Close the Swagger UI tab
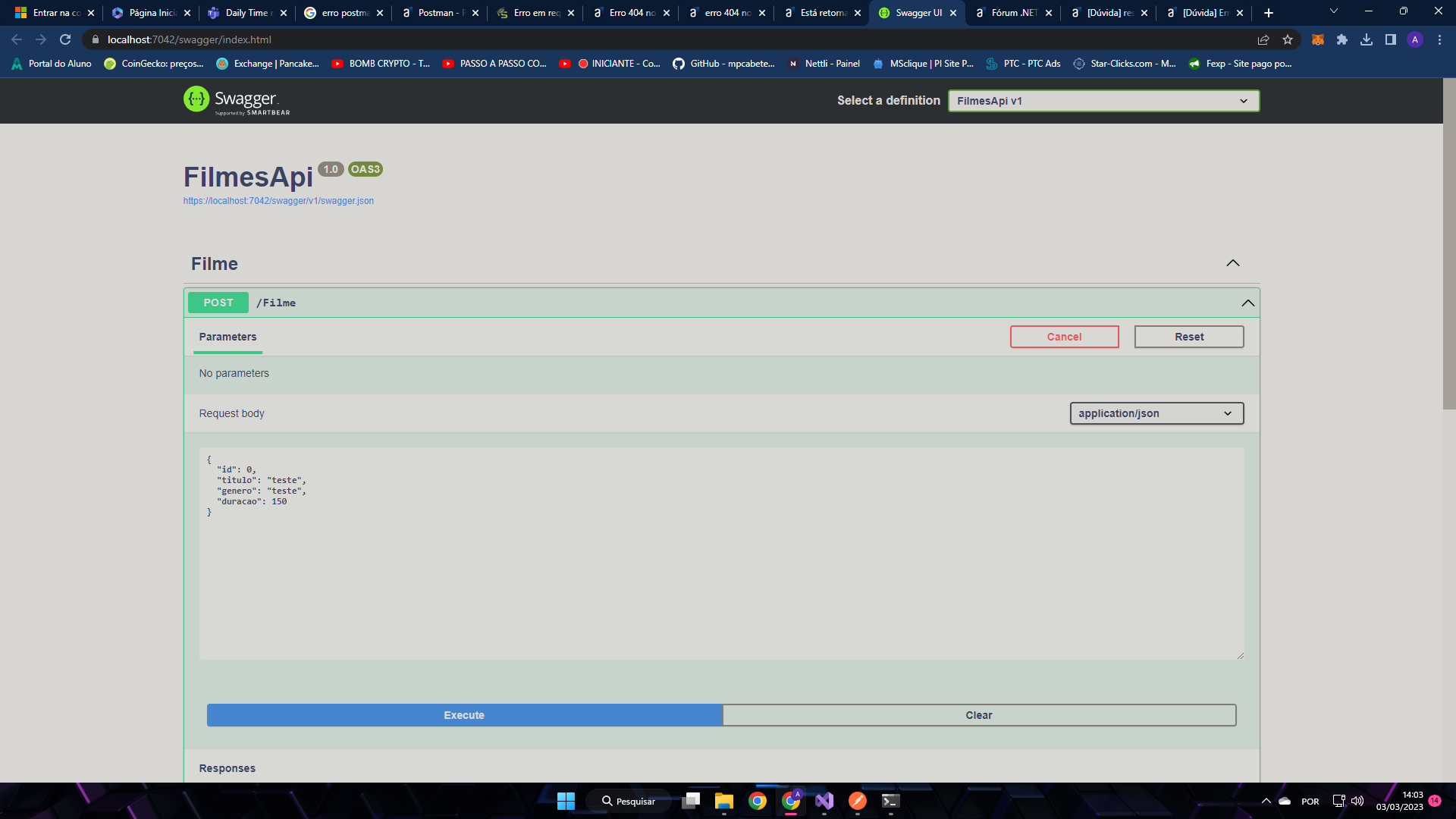 click(953, 13)
